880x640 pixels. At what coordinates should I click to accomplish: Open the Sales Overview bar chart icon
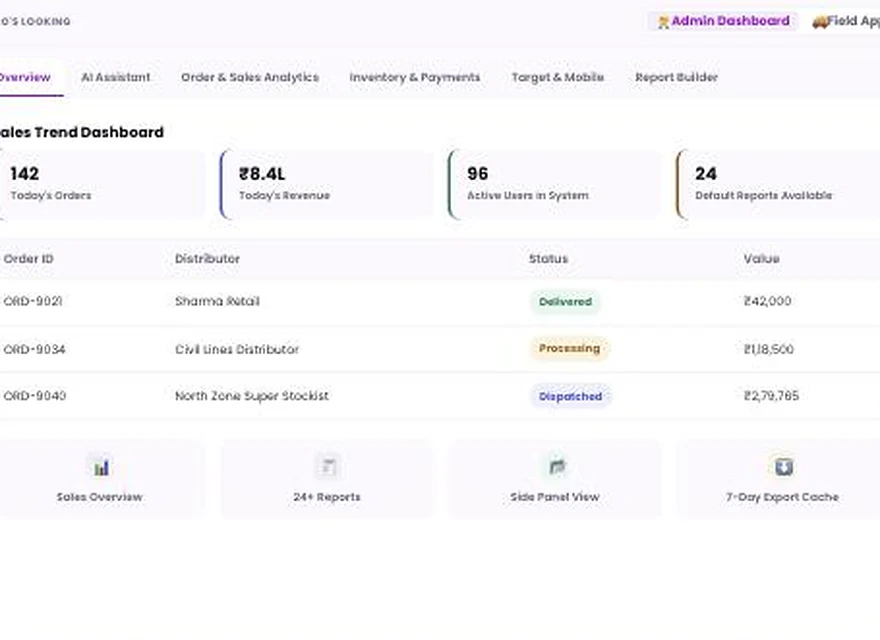click(101, 467)
